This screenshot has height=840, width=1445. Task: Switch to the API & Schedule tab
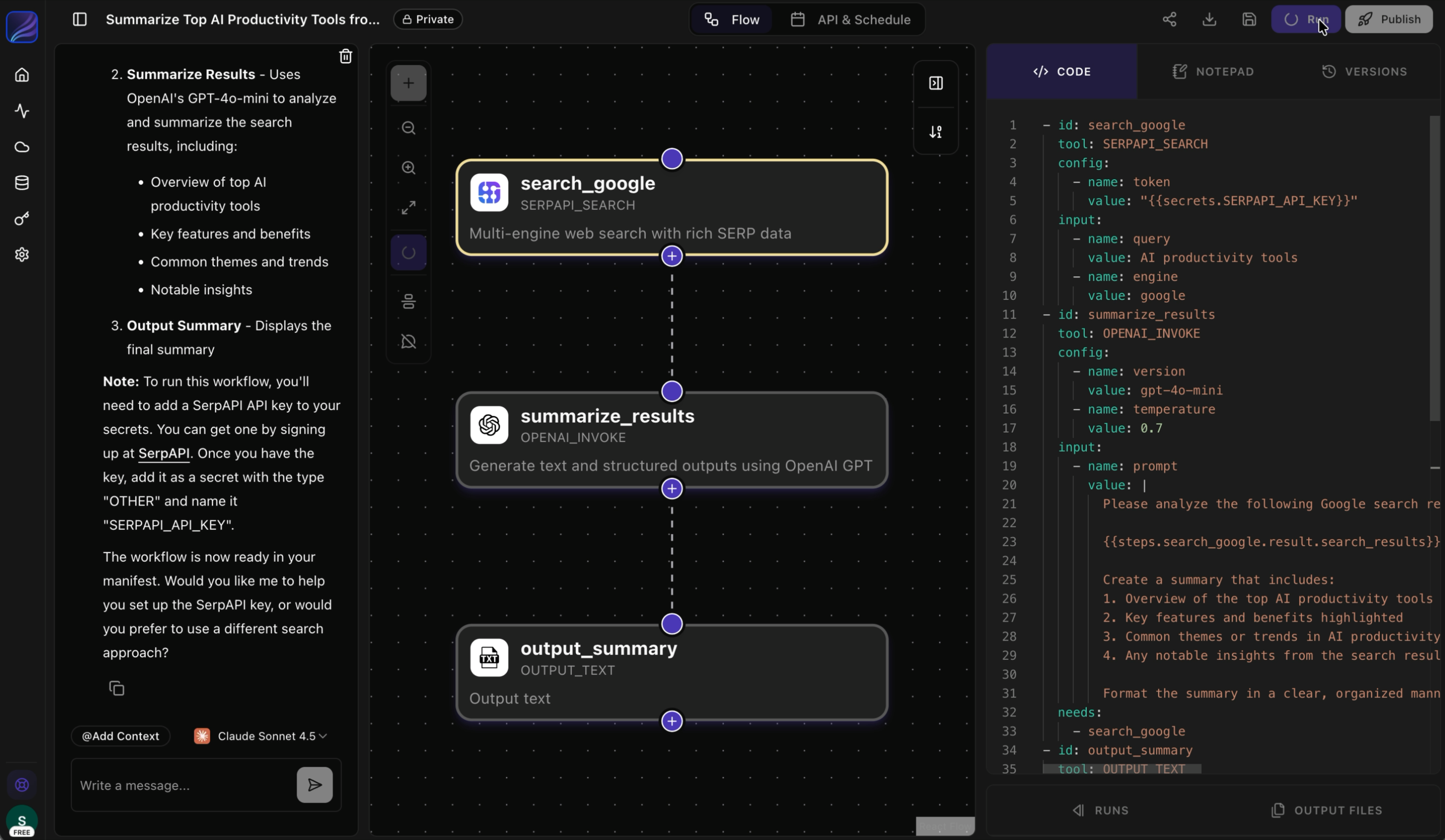(x=851, y=19)
